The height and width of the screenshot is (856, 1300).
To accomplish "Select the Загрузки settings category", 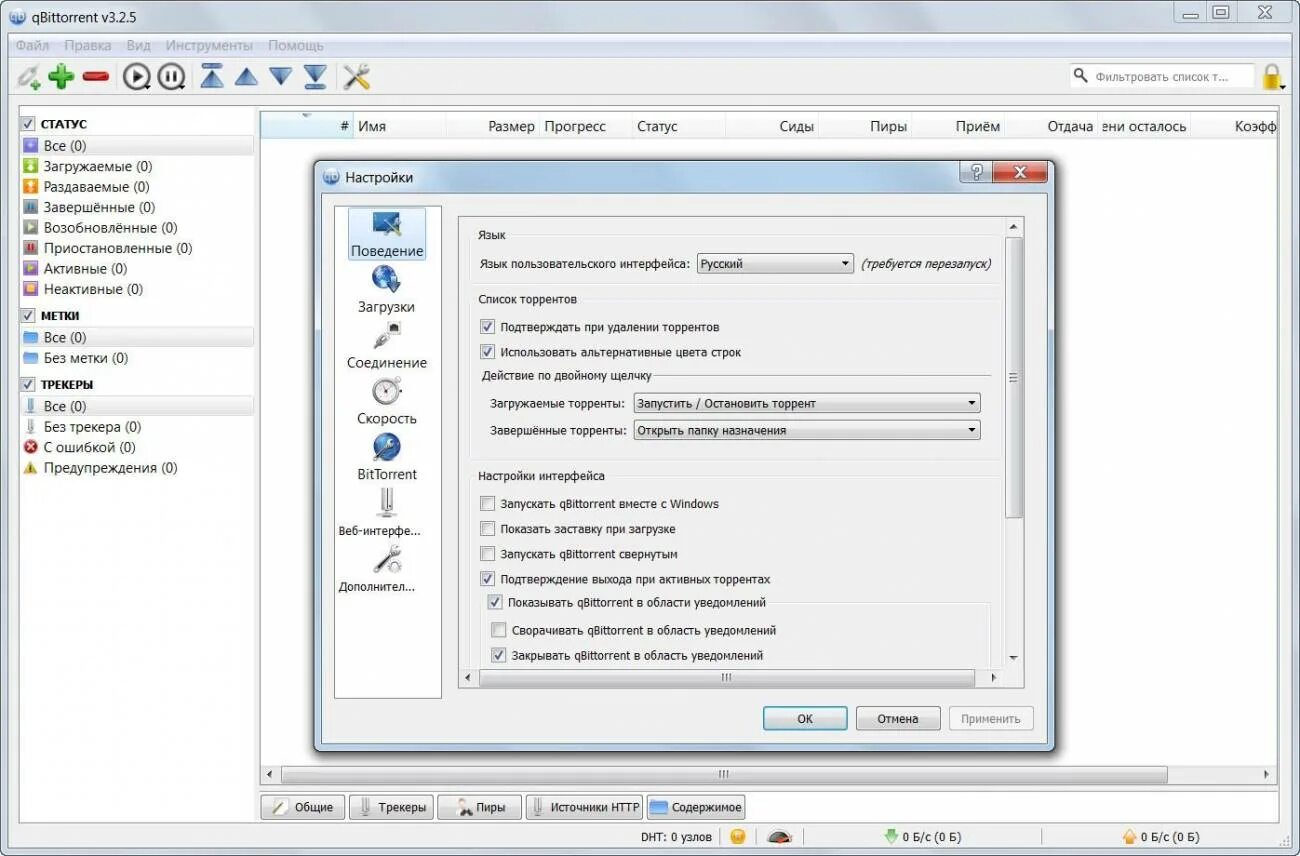I will (x=386, y=290).
